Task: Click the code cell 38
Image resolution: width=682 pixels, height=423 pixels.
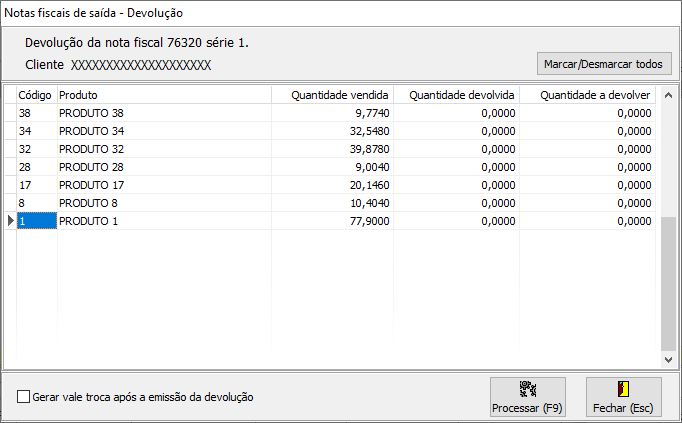Action: coord(37,113)
